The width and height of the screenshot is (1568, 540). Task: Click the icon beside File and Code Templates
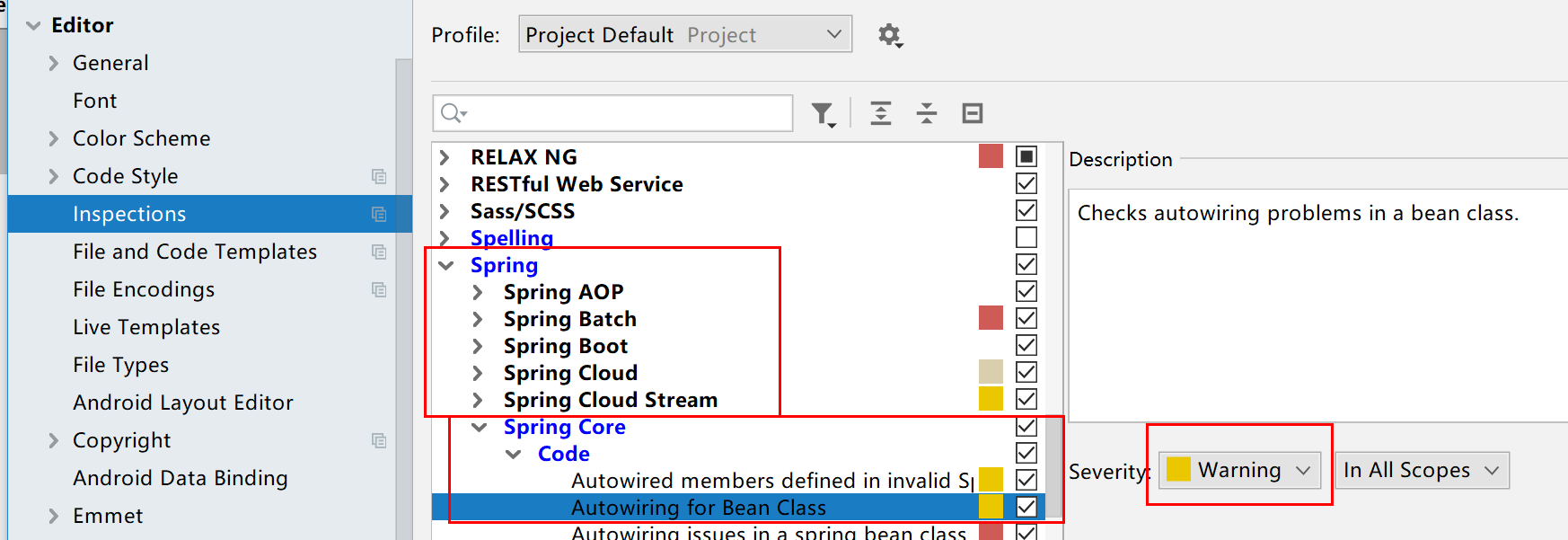[379, 252]
